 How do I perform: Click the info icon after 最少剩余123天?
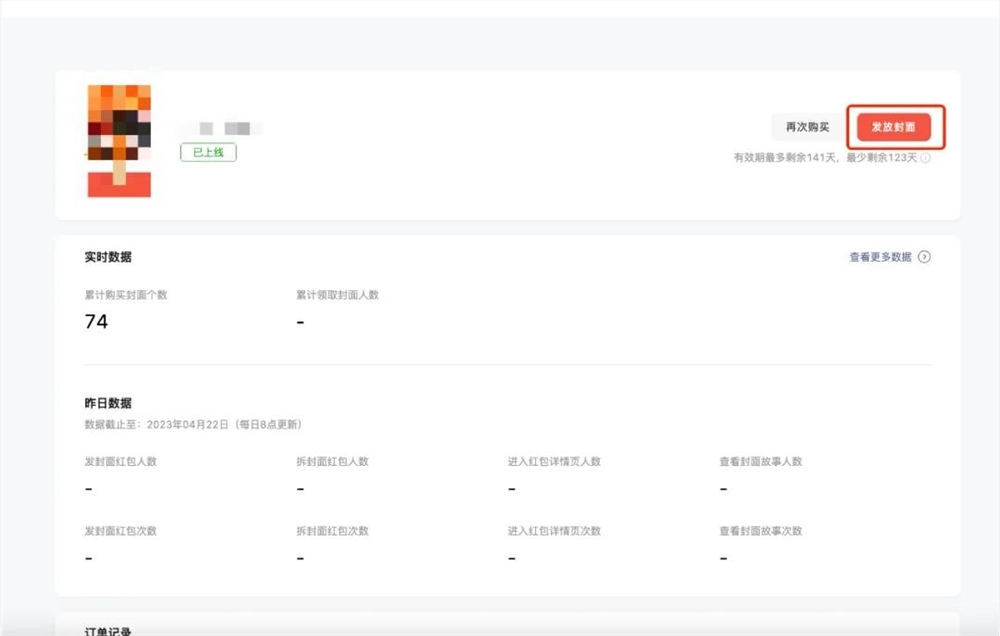(x=925, y=157)
